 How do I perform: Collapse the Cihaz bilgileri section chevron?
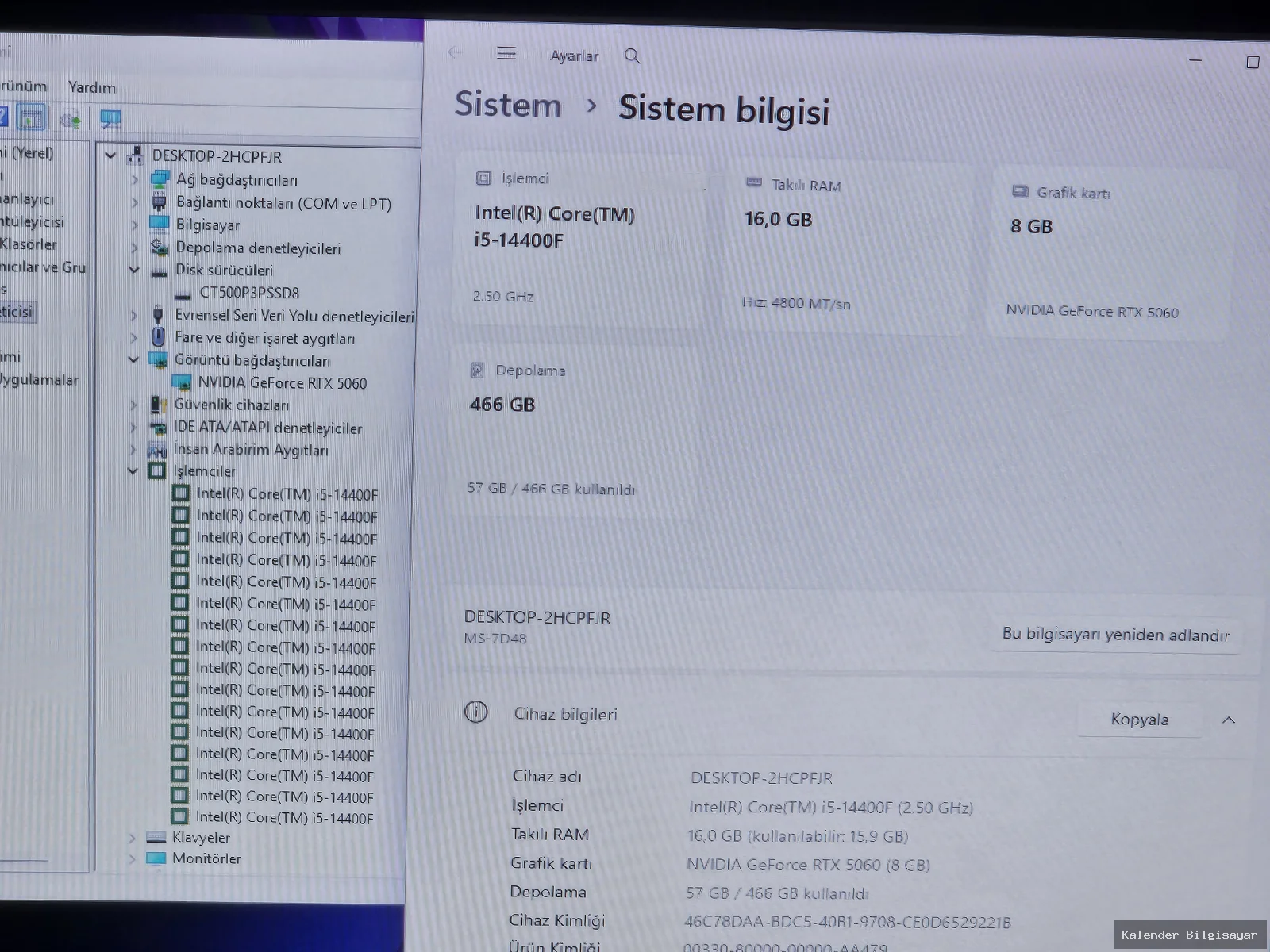[1229, 720]
